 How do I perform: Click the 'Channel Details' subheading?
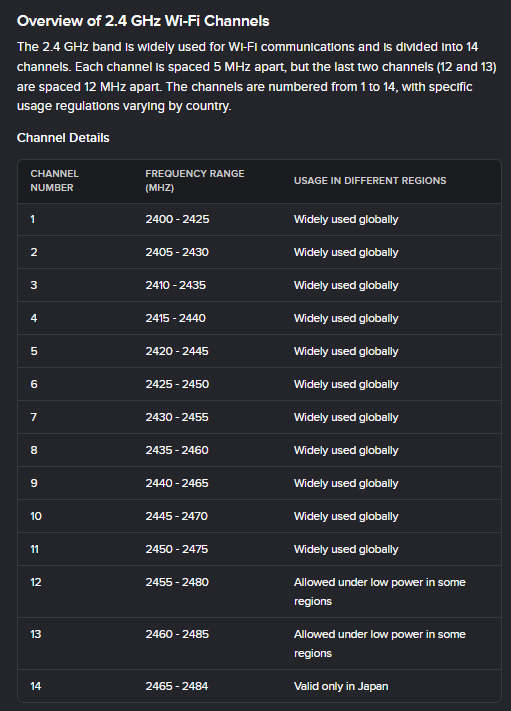tap(63, 138)
